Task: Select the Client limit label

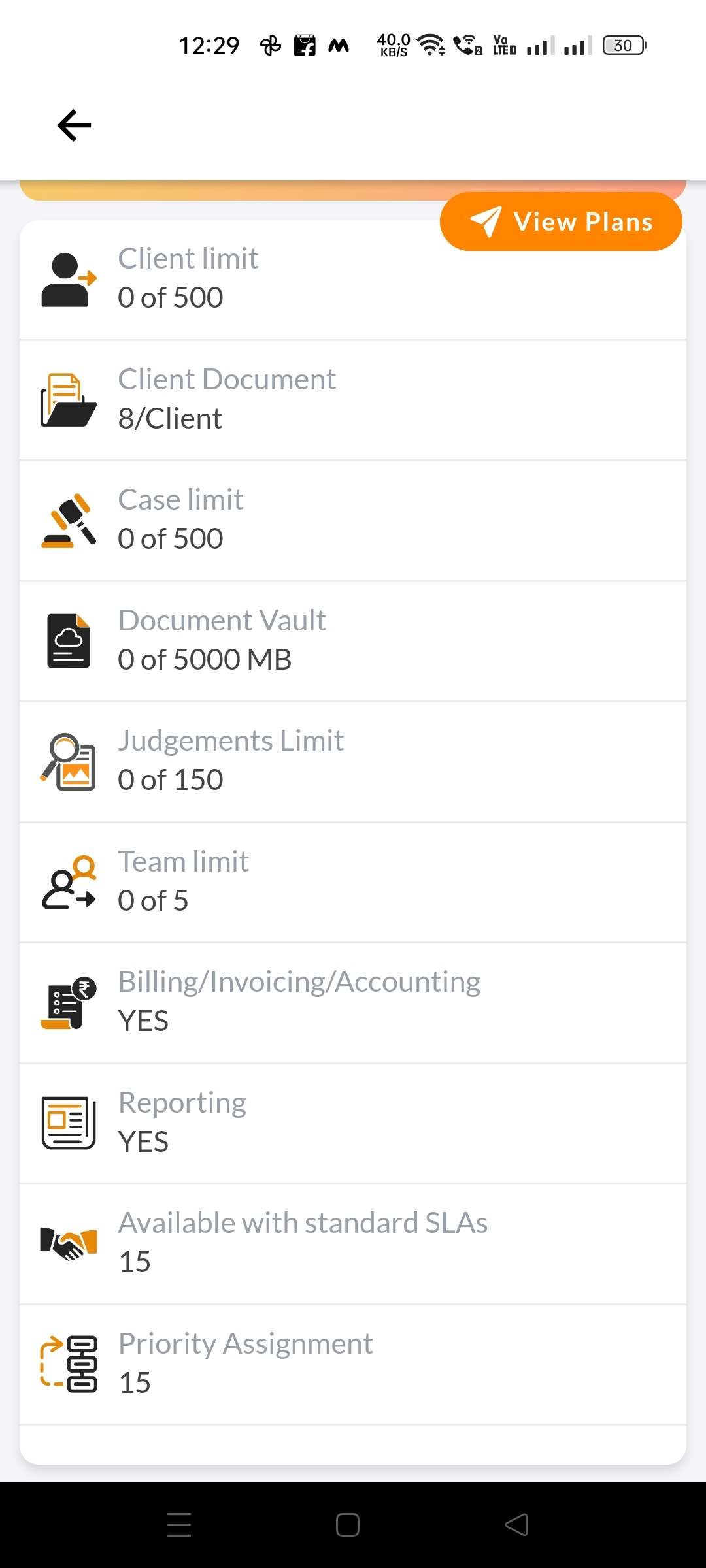Action: tap(188, 259)
